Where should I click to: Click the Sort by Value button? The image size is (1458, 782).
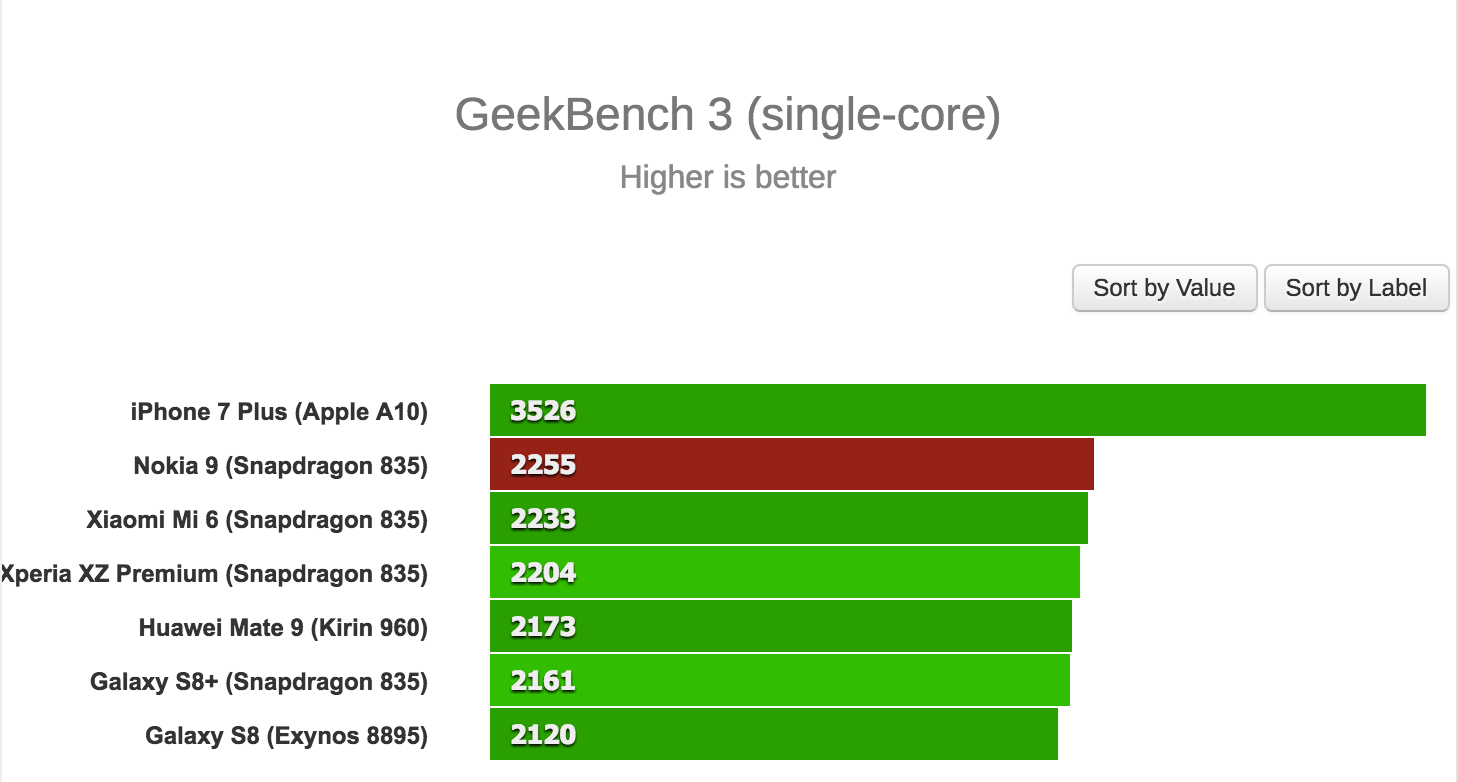pyautogui.click(x=1163, y=288)
